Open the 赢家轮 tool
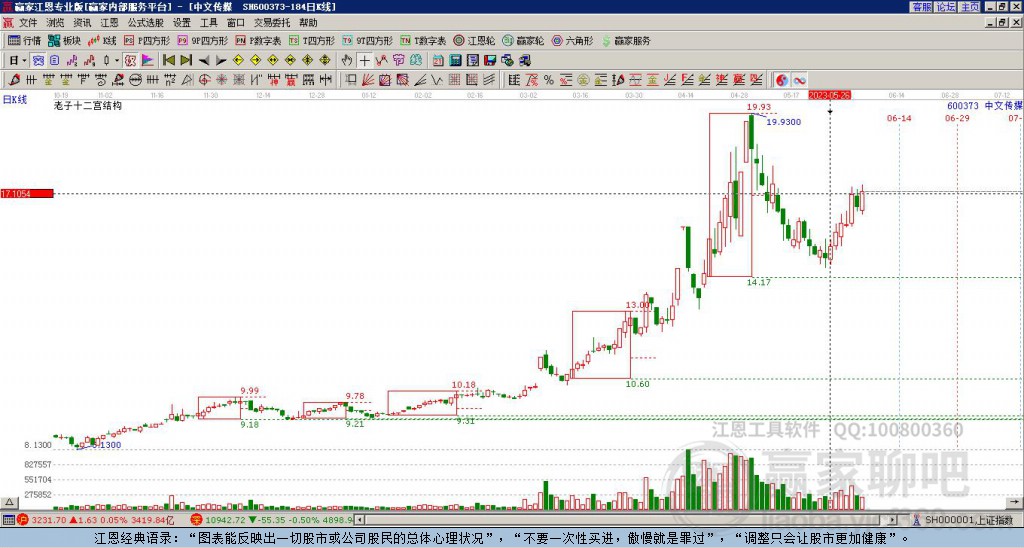The height and width of the screenshot is (548, 1024). tap(523, 40)
